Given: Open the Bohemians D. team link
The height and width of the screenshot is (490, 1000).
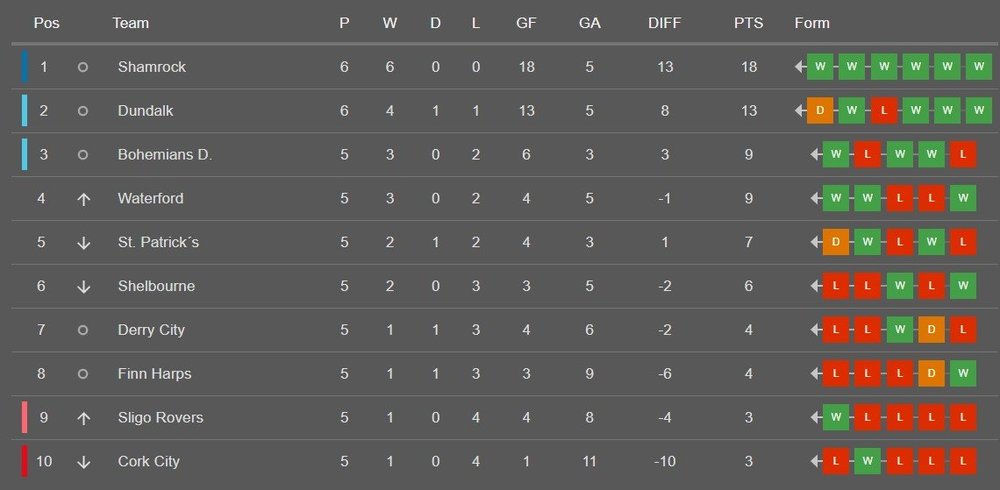Looking at the screenshot, I should coord(165,155).
